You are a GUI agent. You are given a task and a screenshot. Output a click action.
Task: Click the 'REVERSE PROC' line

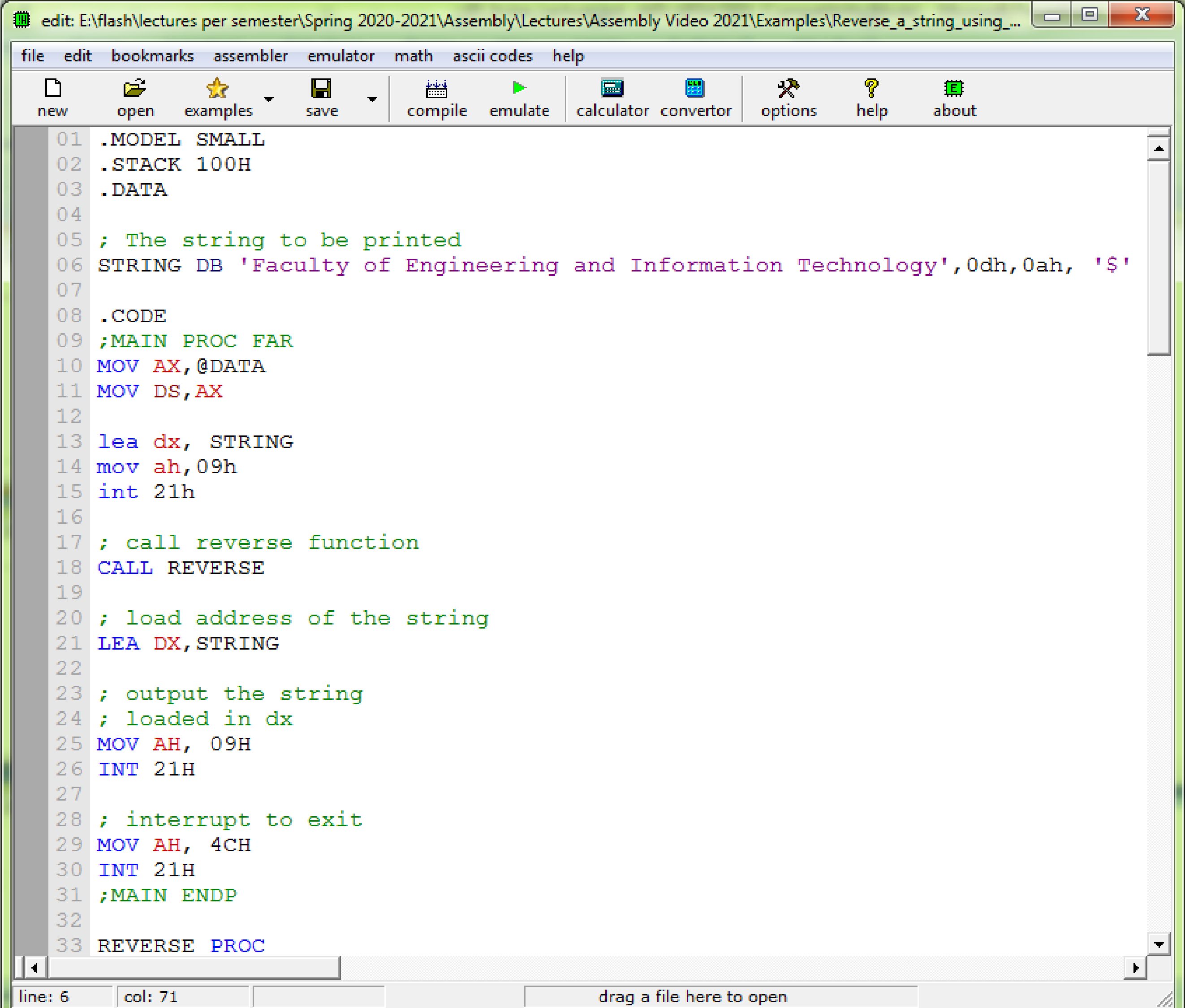(x=181, y=945)
